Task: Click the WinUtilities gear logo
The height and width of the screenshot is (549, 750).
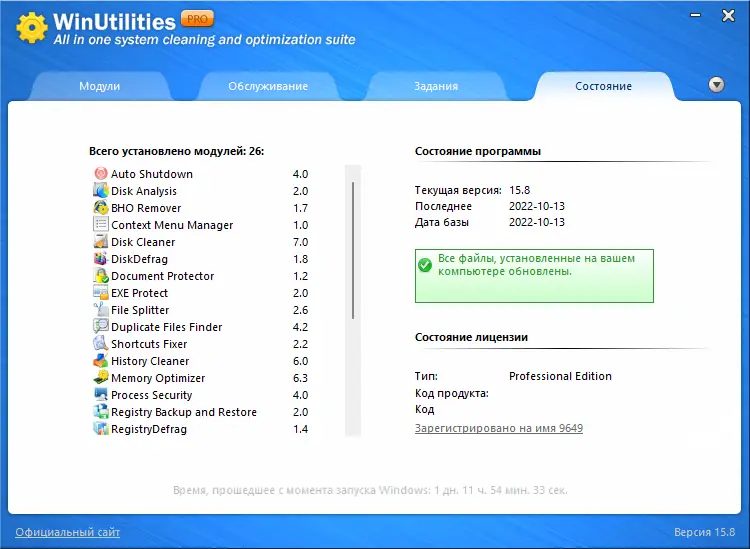Action: (32, 27)
